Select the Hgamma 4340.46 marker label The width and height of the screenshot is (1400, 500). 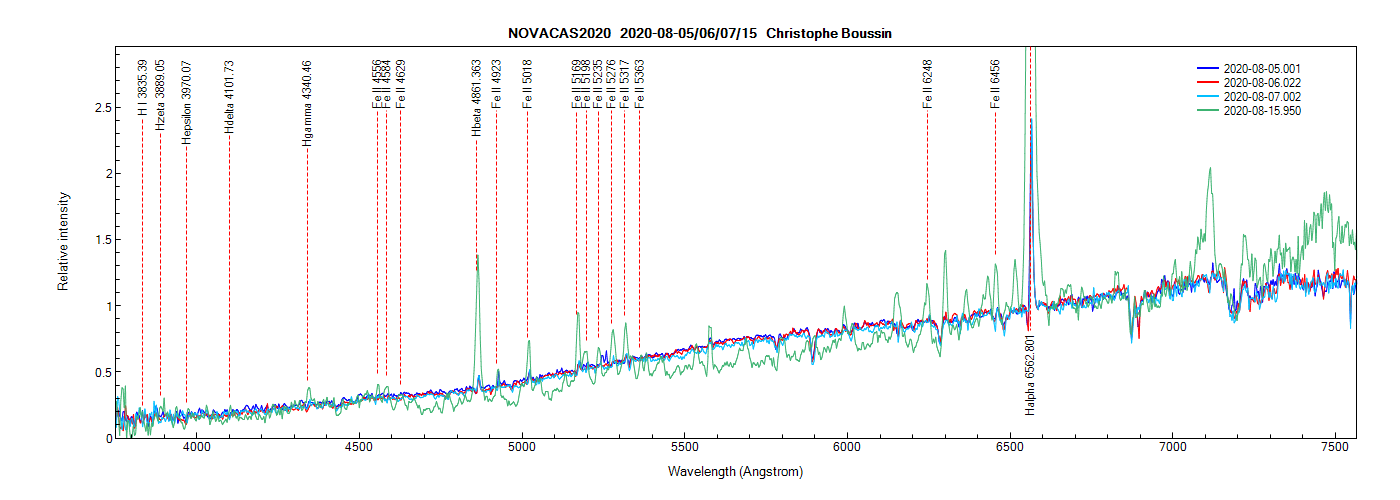tap(307, 104)
